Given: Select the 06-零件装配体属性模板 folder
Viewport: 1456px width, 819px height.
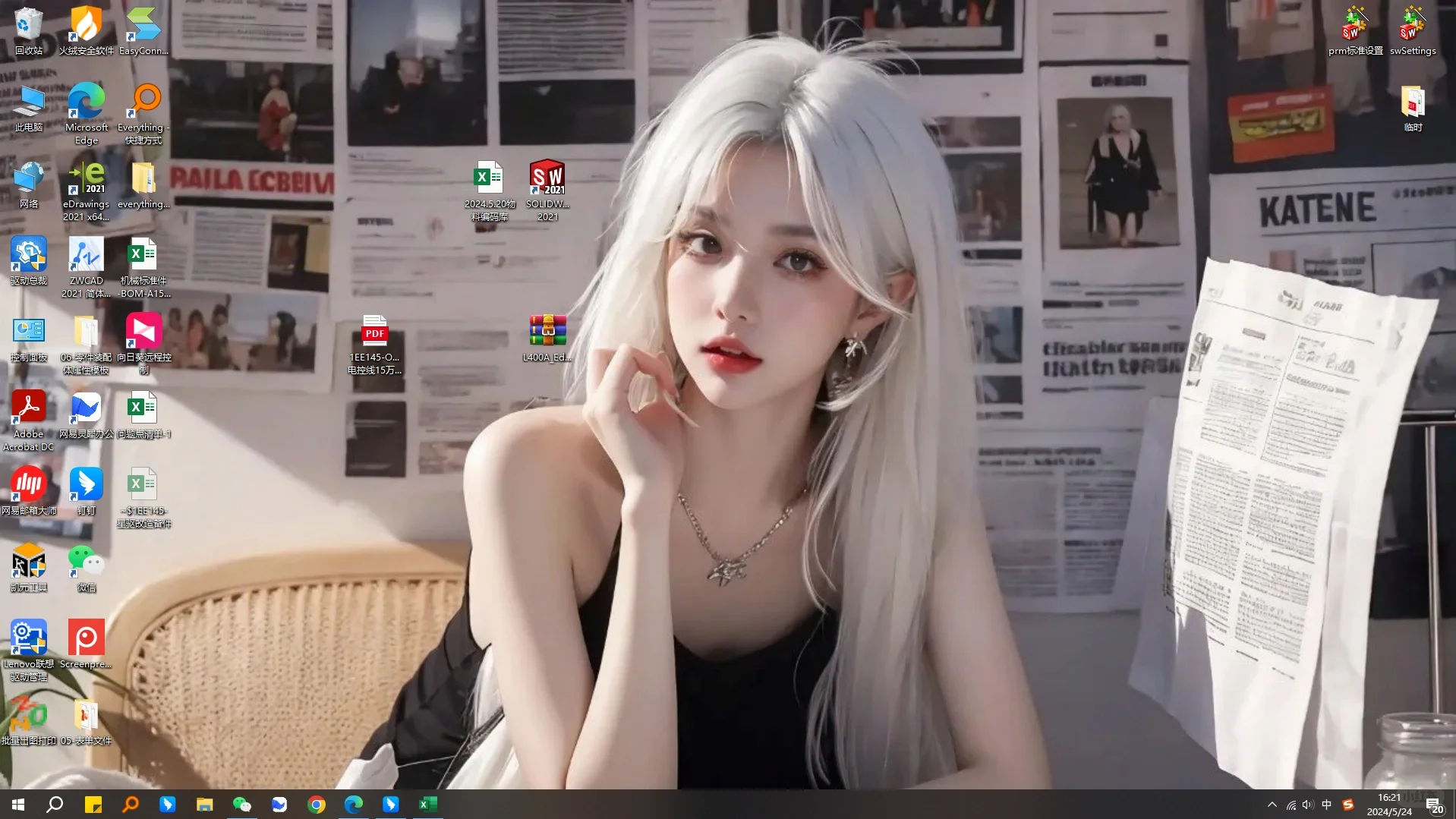Looking at the screenshot, I should pos(86,344).
